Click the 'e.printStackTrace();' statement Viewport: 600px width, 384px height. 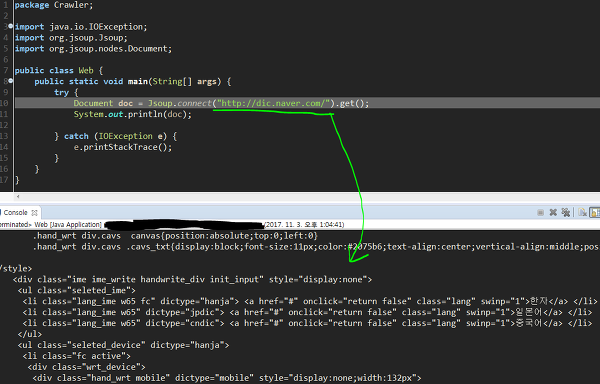coord(123,147)
